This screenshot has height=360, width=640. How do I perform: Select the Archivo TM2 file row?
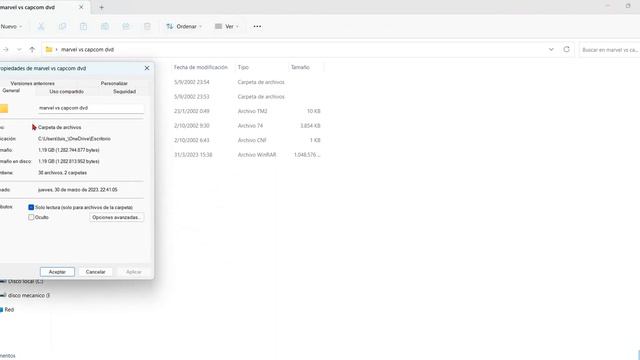[x=247, y=111]
